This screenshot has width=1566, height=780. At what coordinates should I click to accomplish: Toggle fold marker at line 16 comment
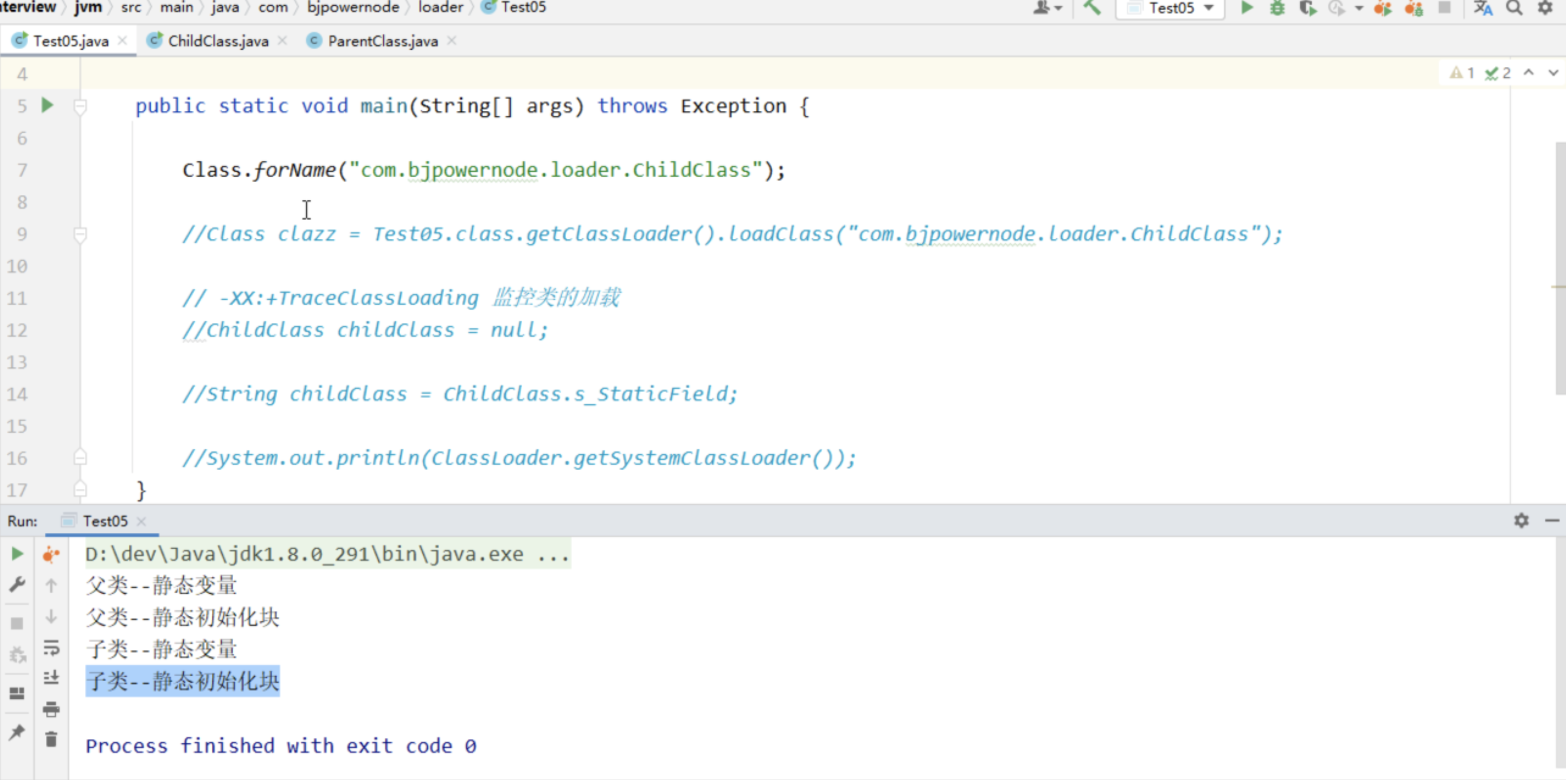(81, 458)
